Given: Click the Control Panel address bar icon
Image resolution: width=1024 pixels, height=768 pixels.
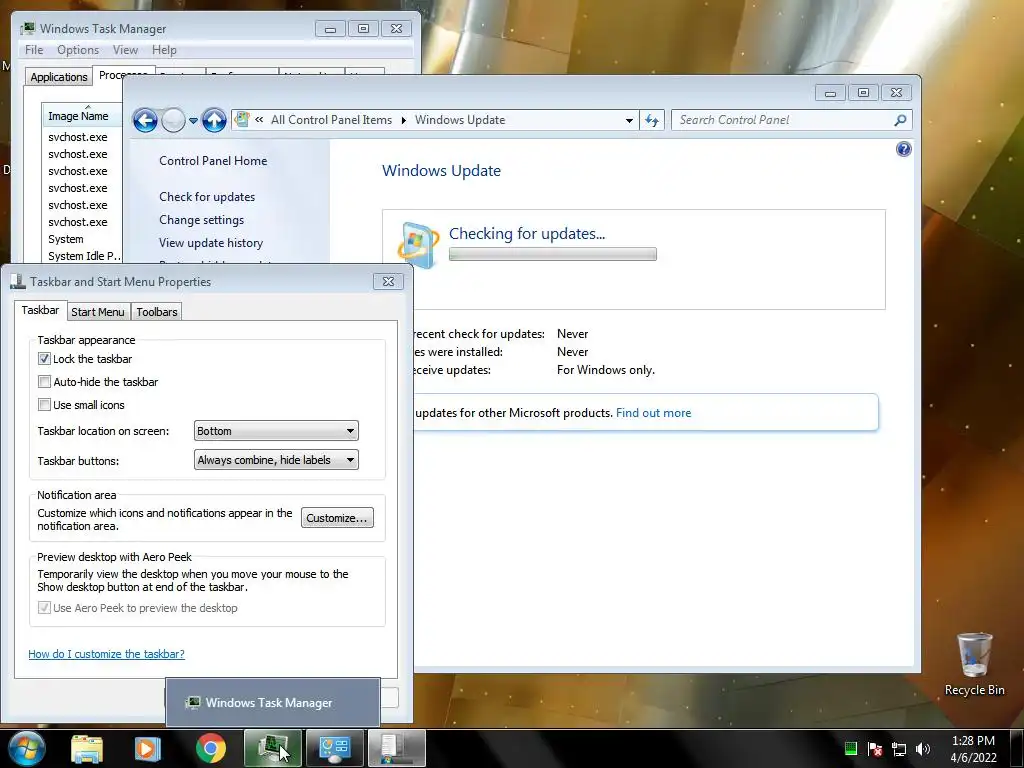Looking at the screenshot, I should click(x=242, y=120).
